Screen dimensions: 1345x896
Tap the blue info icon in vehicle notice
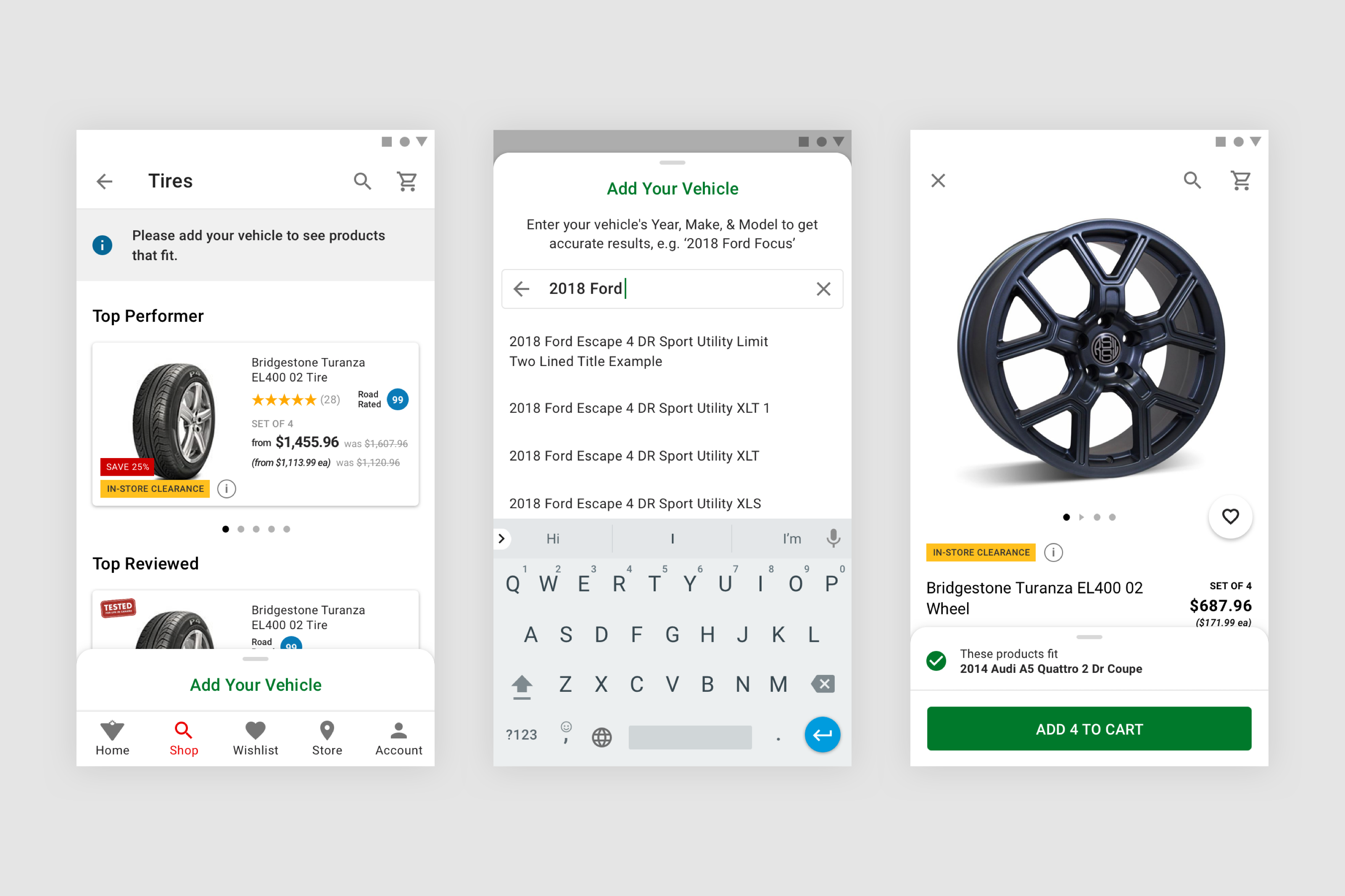103,245
